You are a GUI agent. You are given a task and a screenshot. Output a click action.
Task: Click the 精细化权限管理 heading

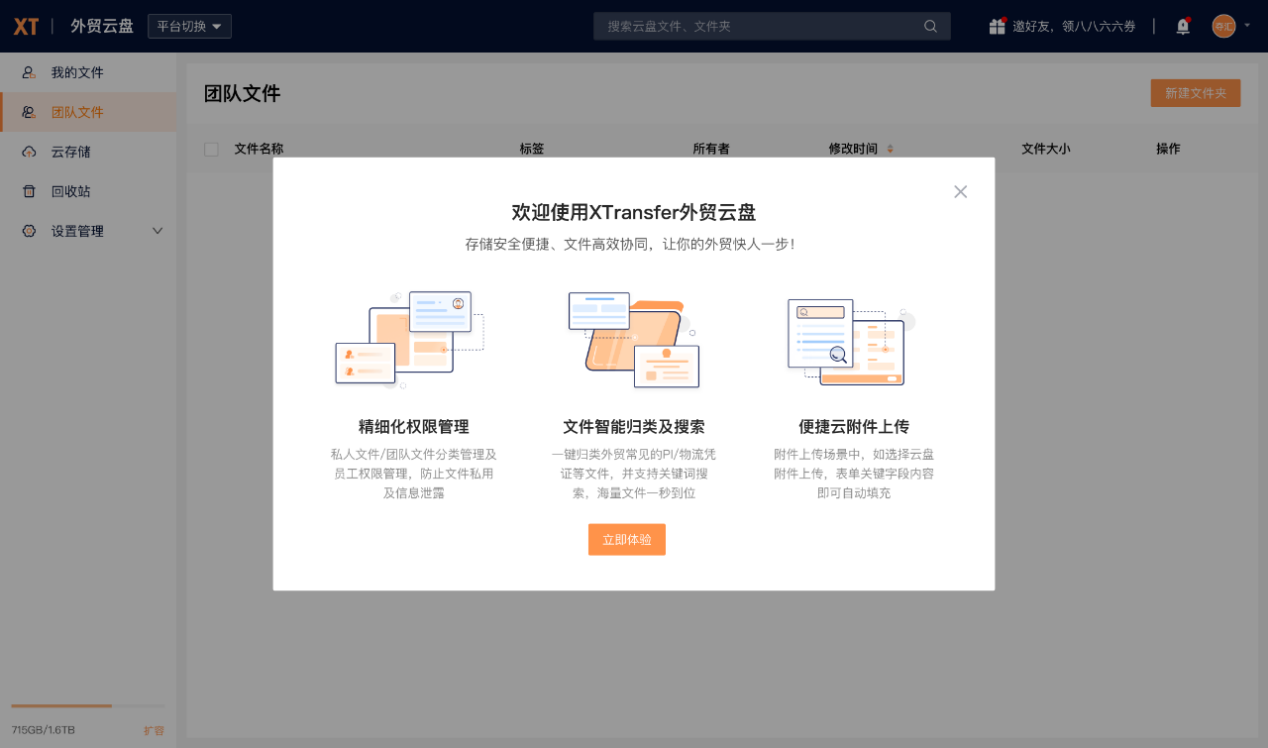414,427
